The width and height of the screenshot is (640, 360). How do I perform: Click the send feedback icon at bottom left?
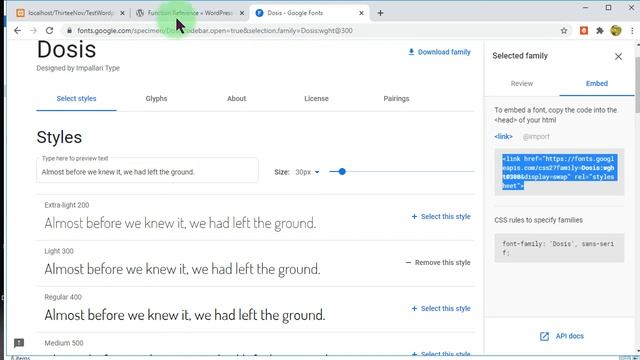[x=19, y=343]
